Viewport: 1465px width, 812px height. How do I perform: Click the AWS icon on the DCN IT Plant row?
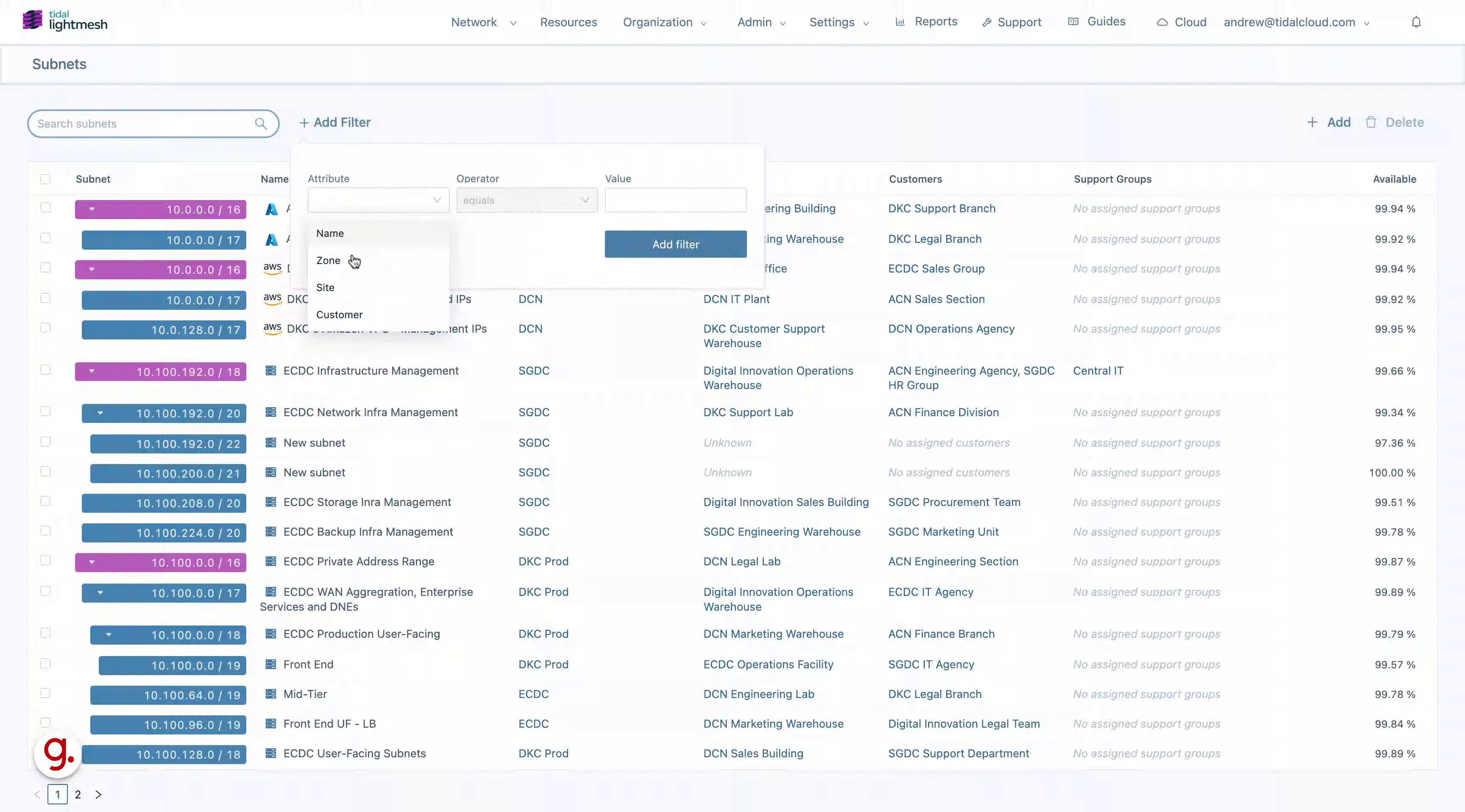273,299
